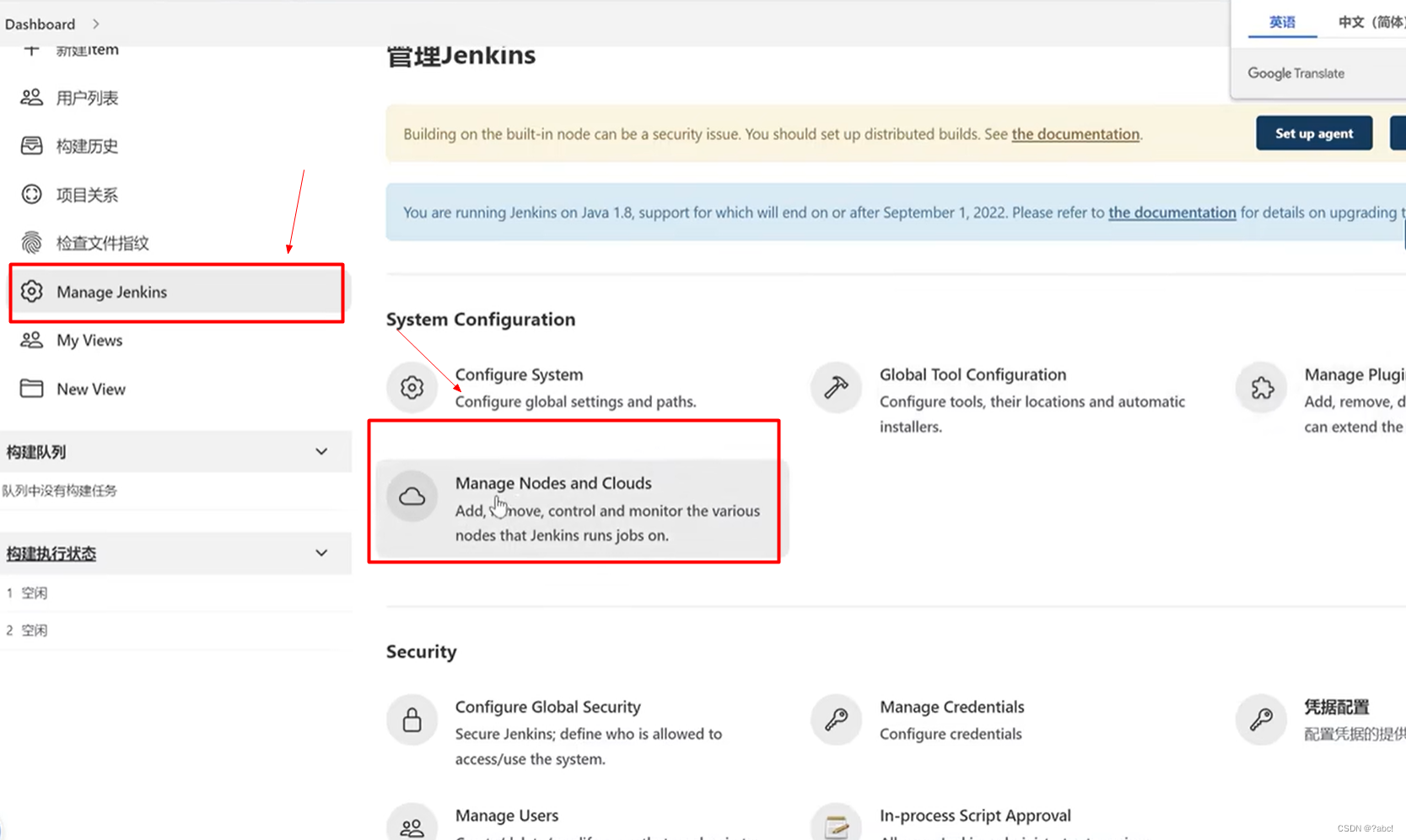This screenshot has width=1406, height=840.
Task: Click the hammer icon for Global Tool Configuration
Action: (836, 387)
